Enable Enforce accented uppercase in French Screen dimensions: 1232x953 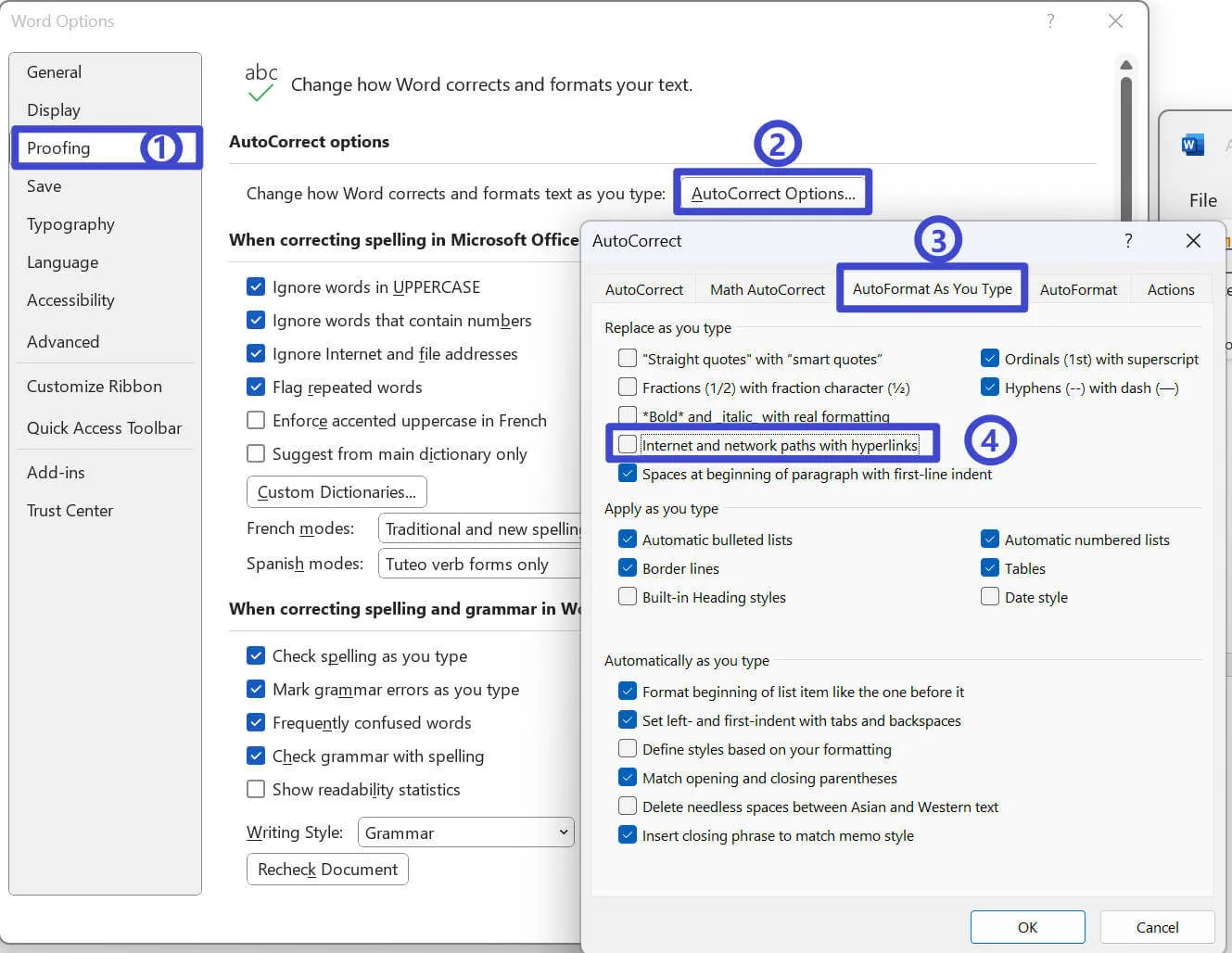[256, 420]
